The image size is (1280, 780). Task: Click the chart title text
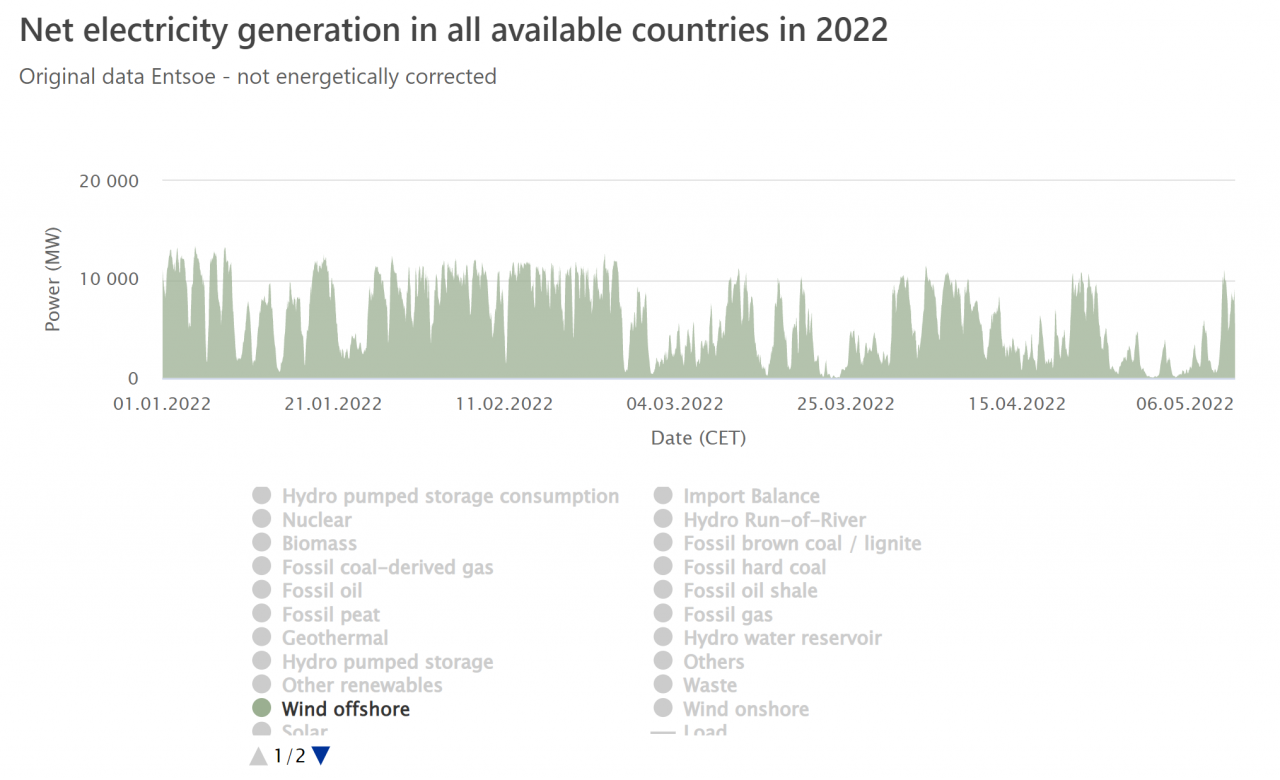click(x=454, y=30)
